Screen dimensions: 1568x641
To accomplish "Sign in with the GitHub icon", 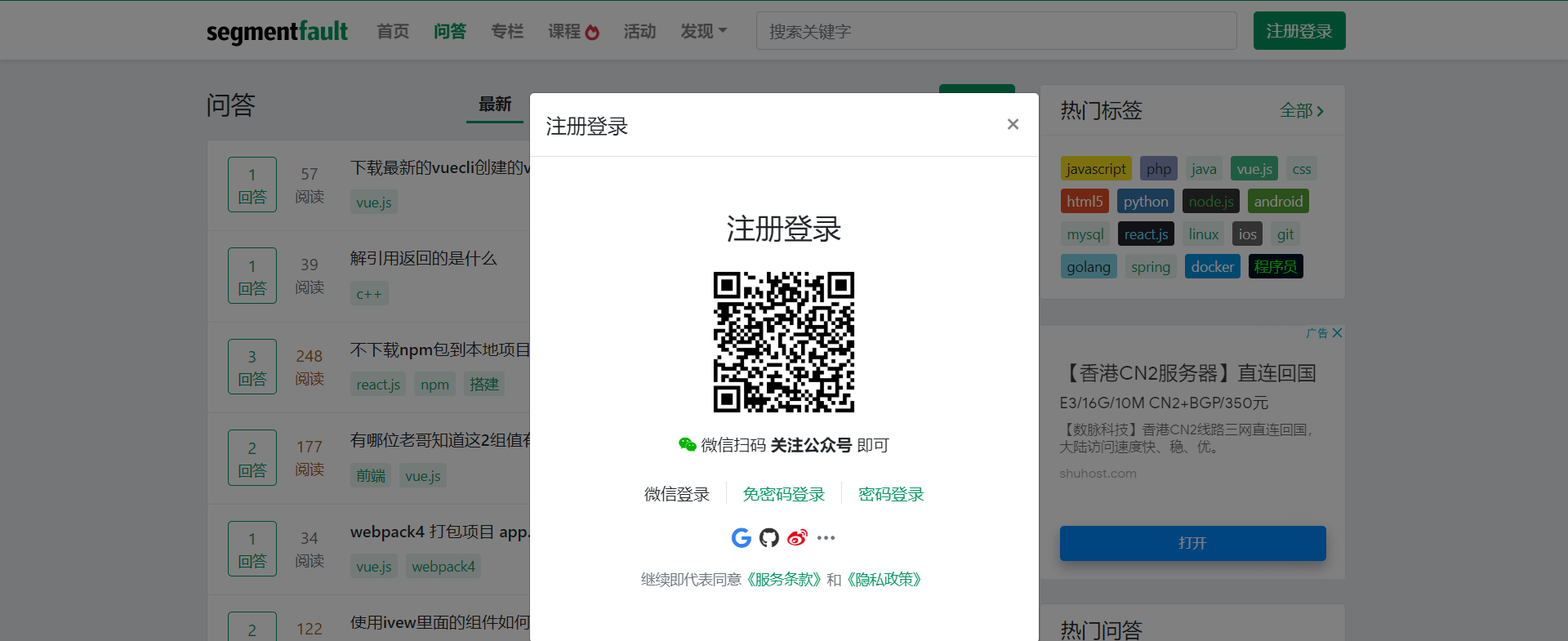I will click(769, 537).
